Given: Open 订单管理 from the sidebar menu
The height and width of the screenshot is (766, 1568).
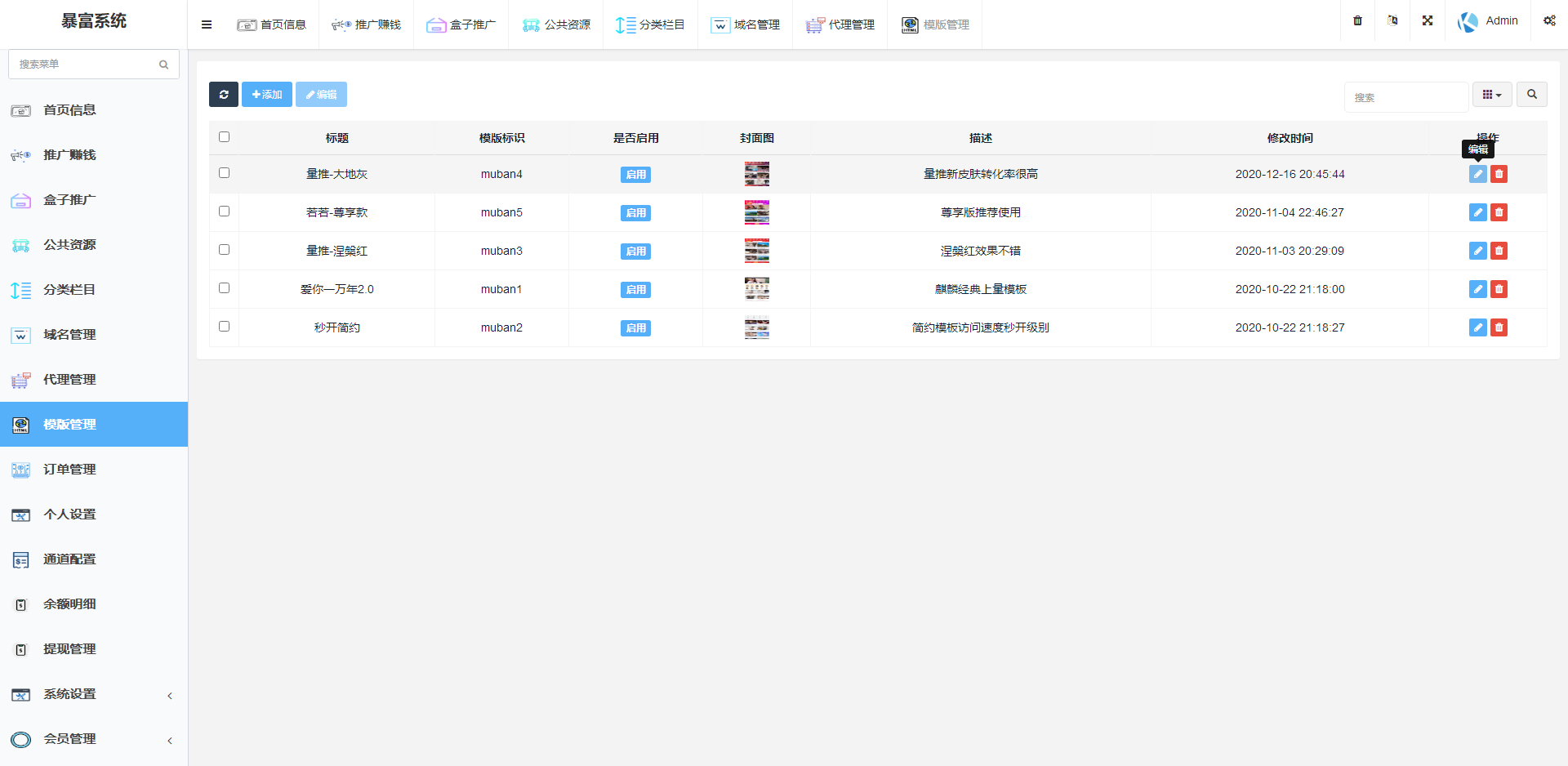Looking at the screenshot, I should coord(69,470).
